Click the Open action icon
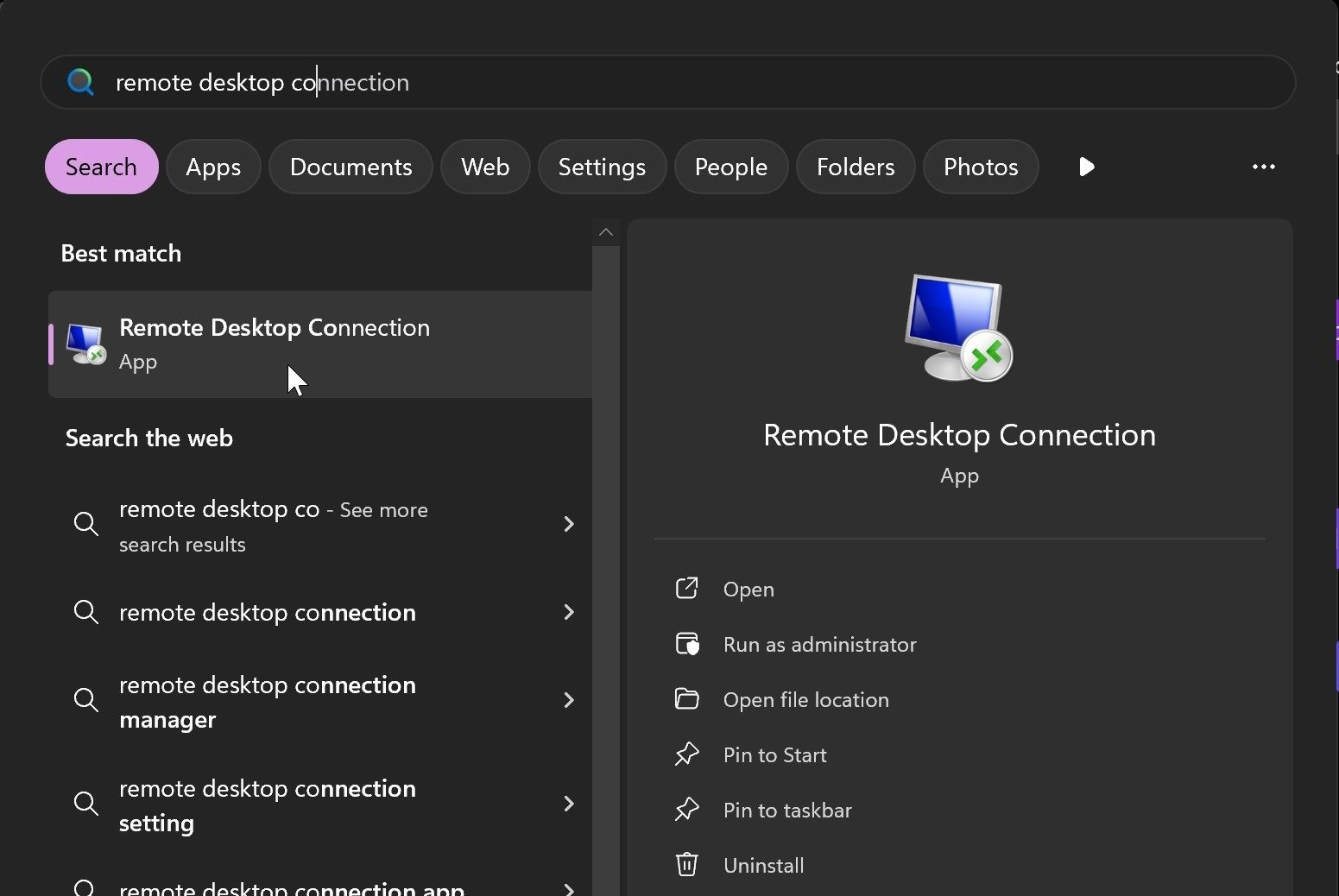This screenshot has width=1339, height=896. (x=686, y=588)
